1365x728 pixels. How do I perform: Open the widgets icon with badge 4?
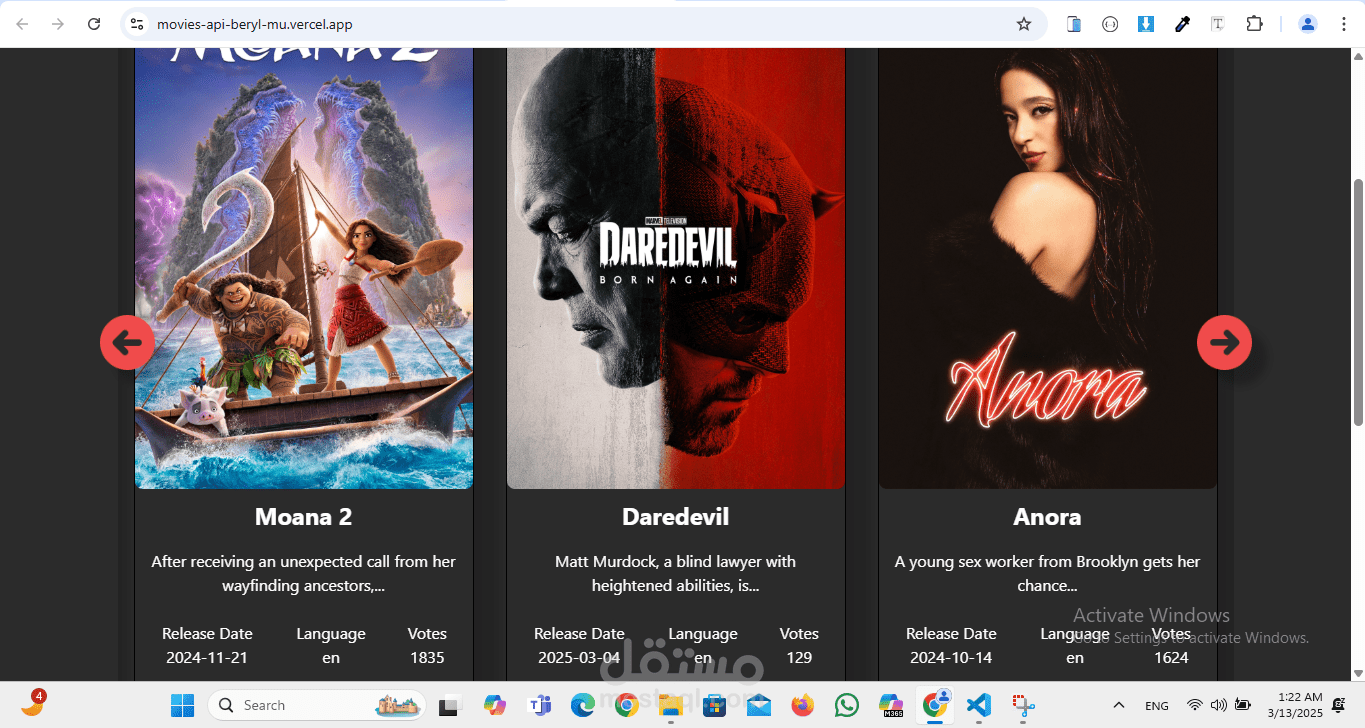32,704
